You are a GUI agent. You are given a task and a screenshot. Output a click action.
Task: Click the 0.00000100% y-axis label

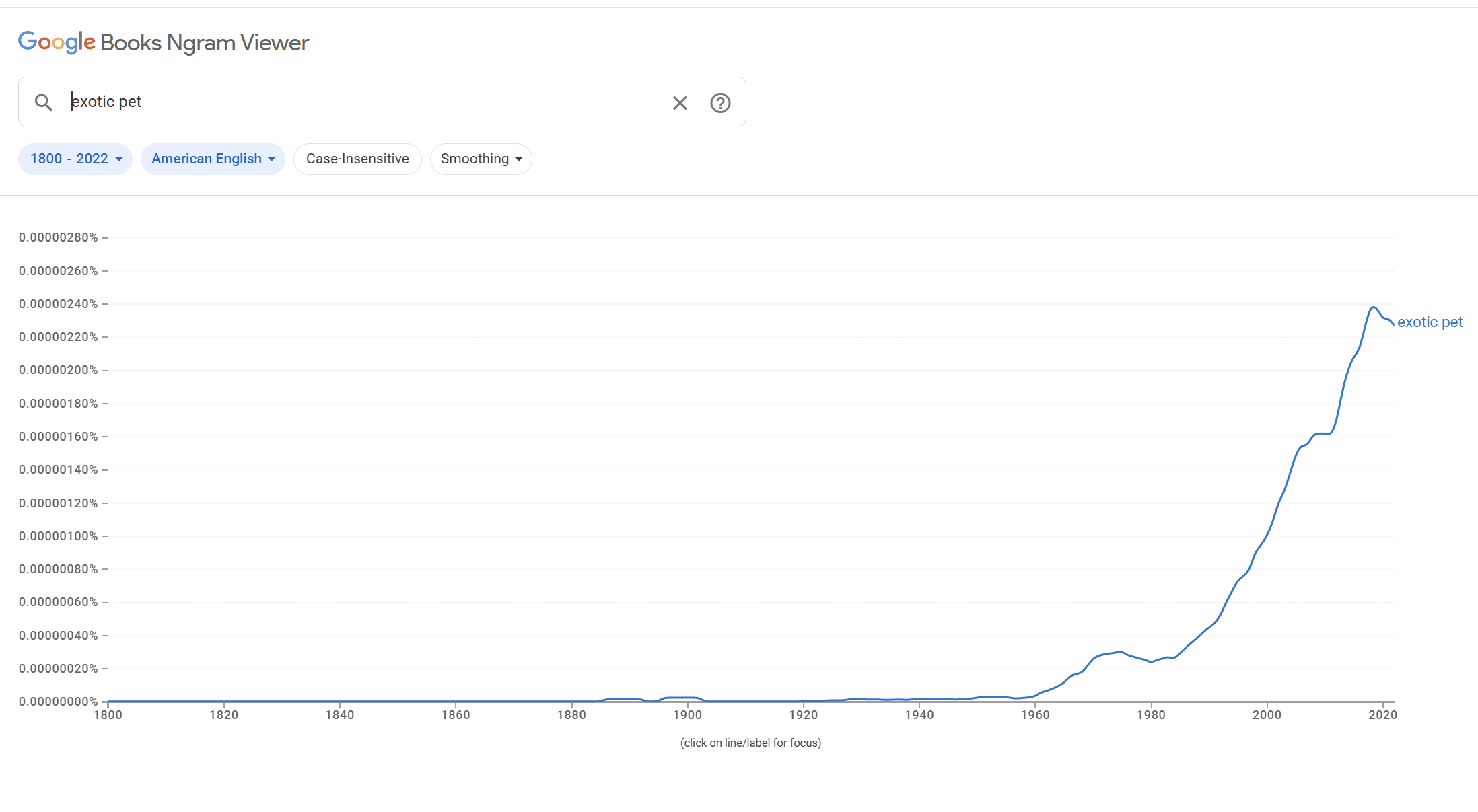pos(59,536)
